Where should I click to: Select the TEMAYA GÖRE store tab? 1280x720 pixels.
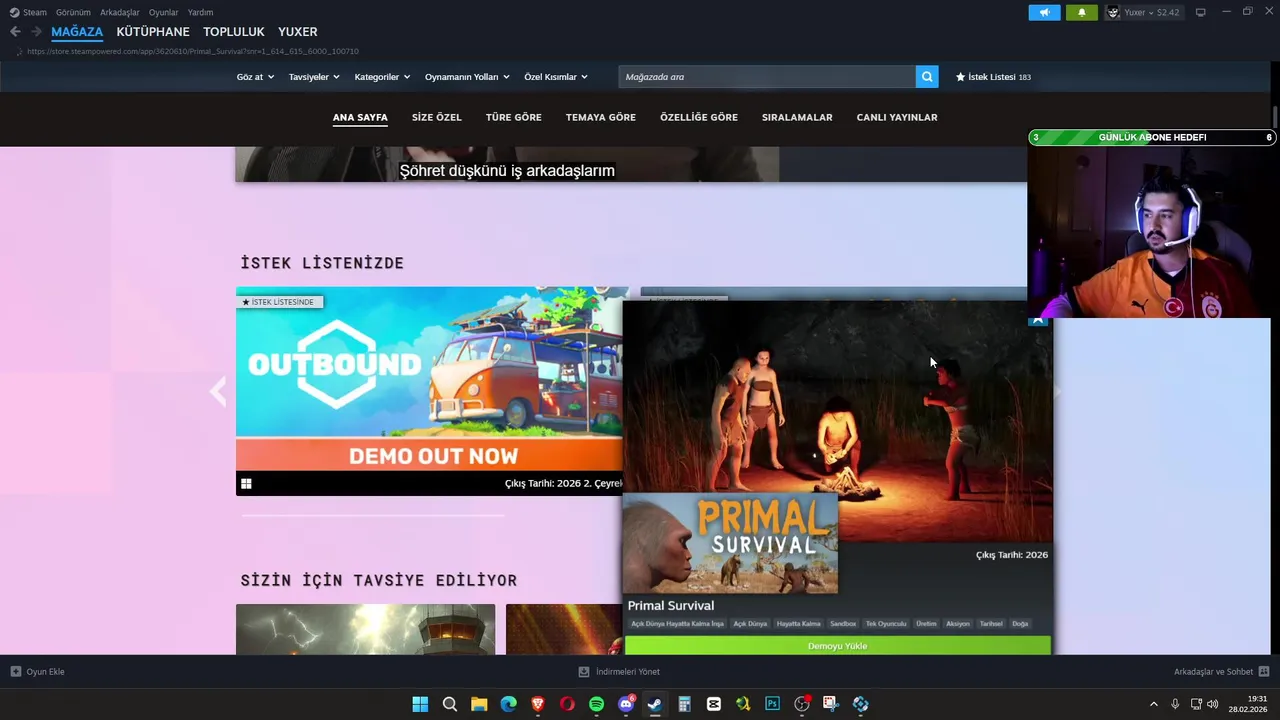(601, 117)
